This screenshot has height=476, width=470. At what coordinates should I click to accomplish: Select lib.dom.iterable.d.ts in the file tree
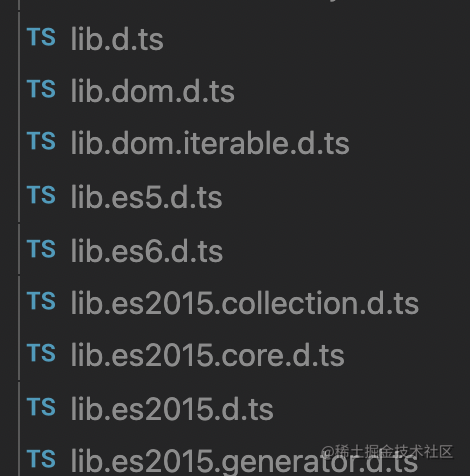click(x=210, y=143)
